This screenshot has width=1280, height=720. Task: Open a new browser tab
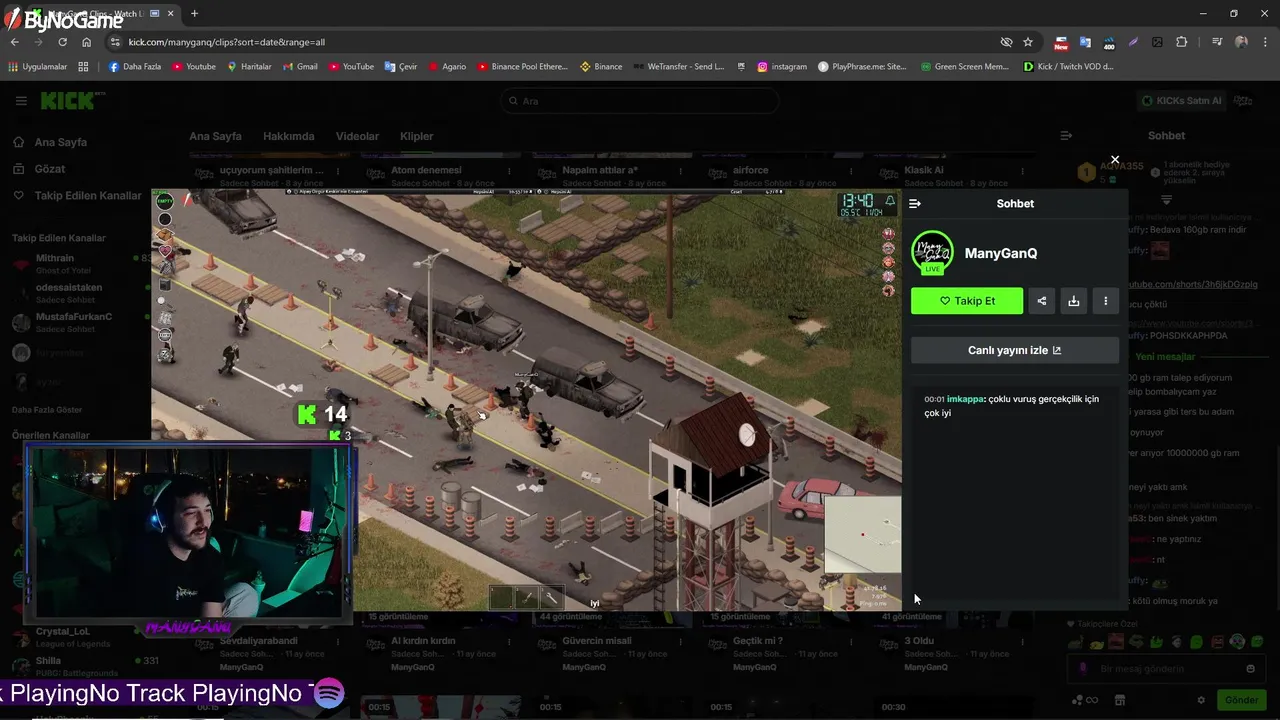click(194, 14)
